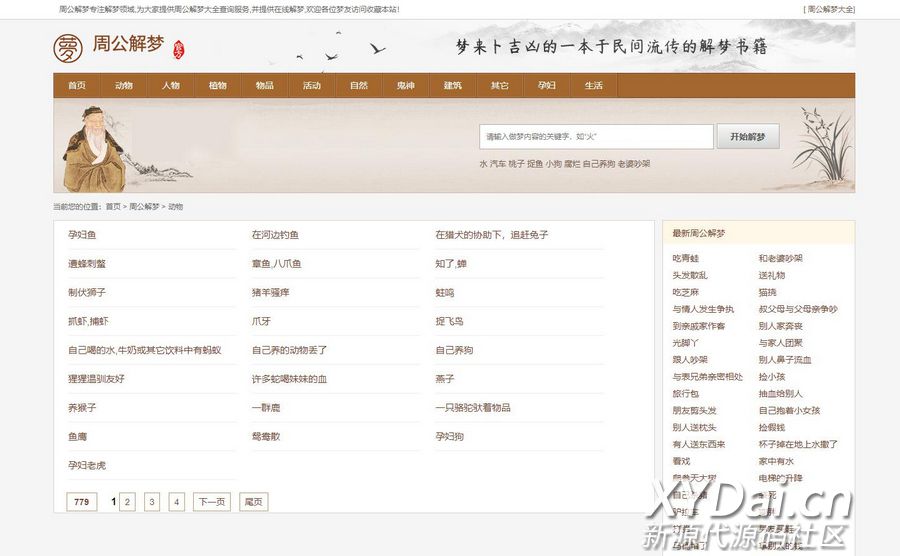Click the old sage portrait illustration

coord(97,148)
